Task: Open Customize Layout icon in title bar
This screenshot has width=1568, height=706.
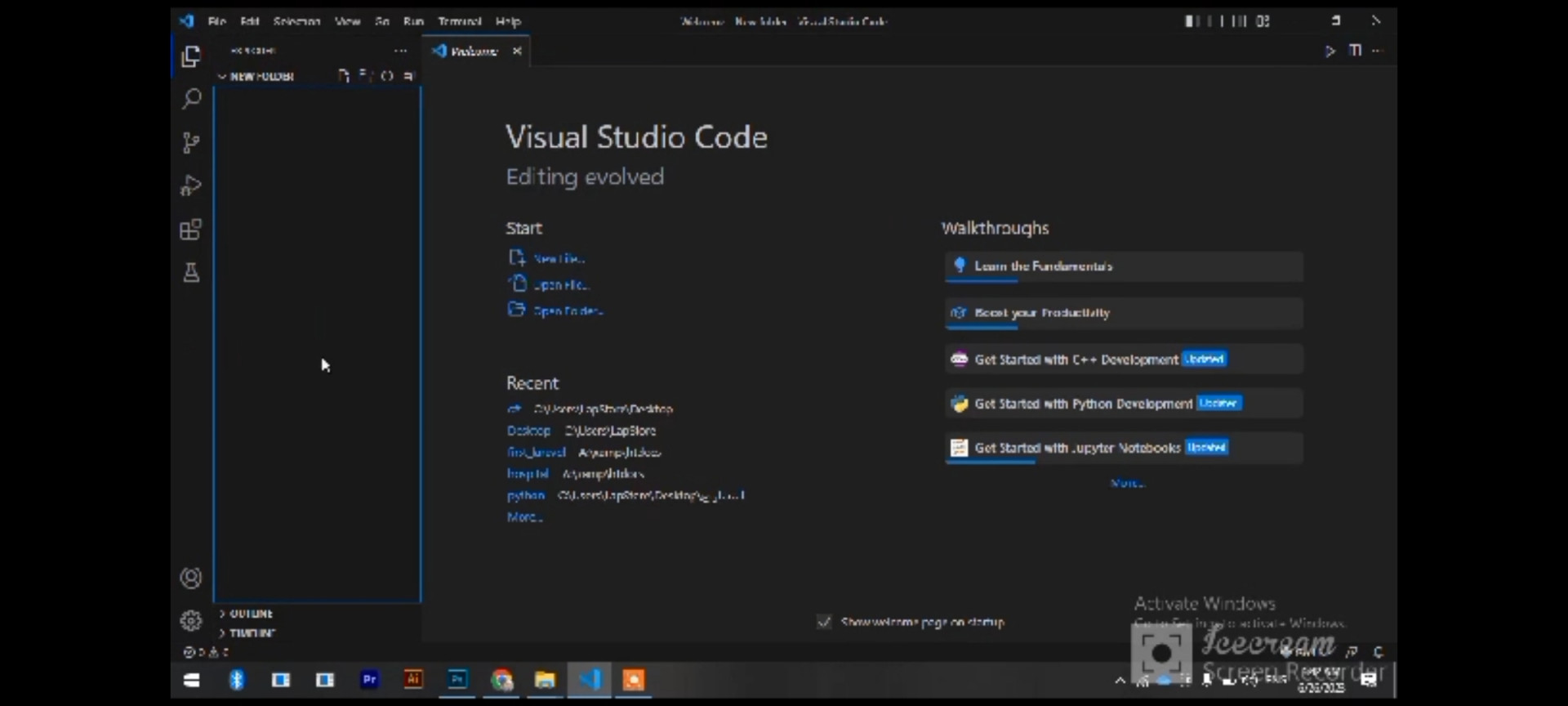Action: [1263, 21]
